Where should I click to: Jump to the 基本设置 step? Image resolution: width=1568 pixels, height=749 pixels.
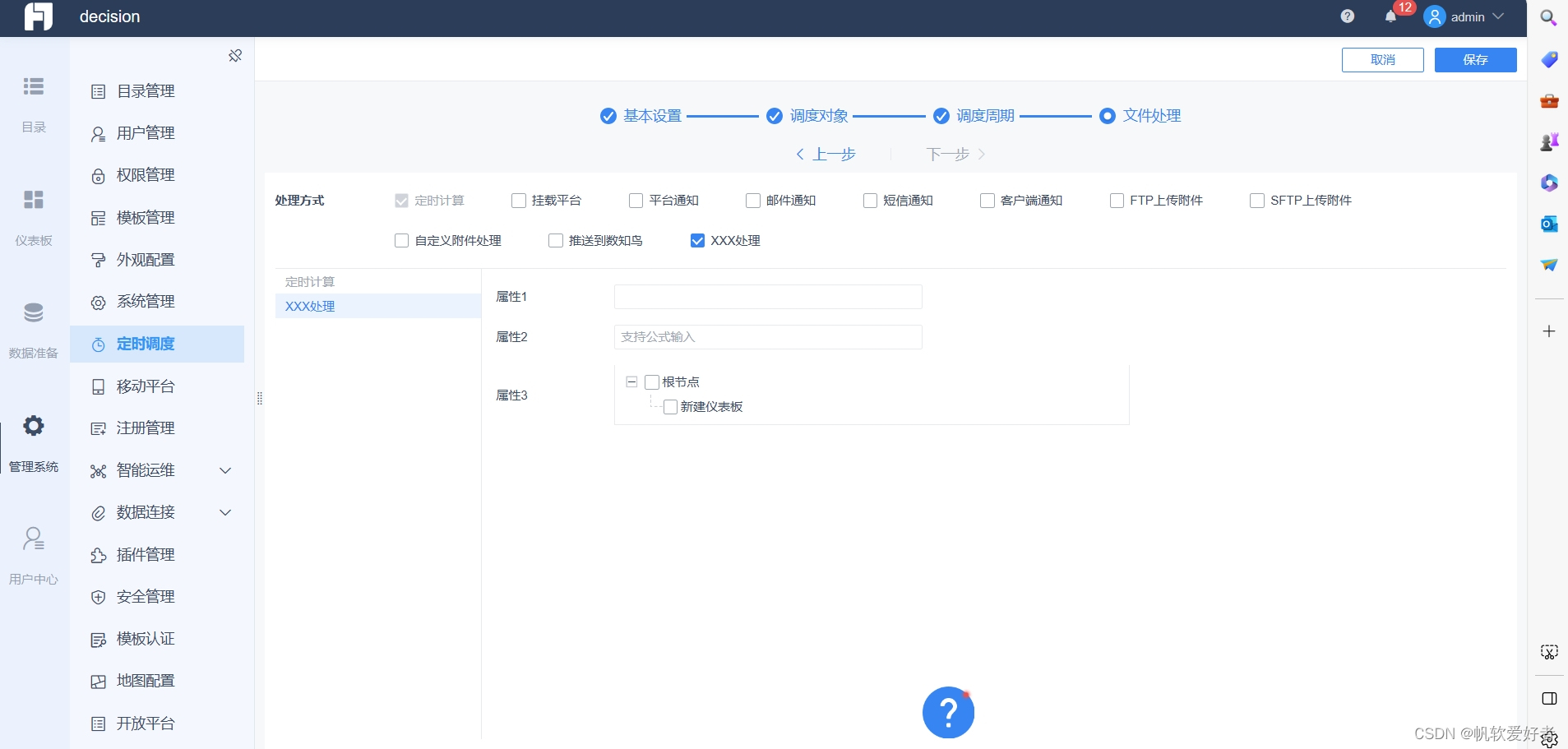tap(641, 116)
